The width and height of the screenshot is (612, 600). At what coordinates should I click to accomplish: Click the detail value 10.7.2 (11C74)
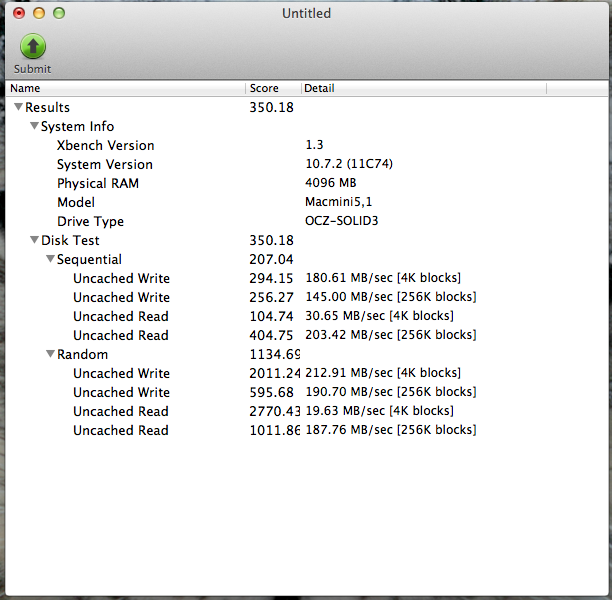click(349, 164)
